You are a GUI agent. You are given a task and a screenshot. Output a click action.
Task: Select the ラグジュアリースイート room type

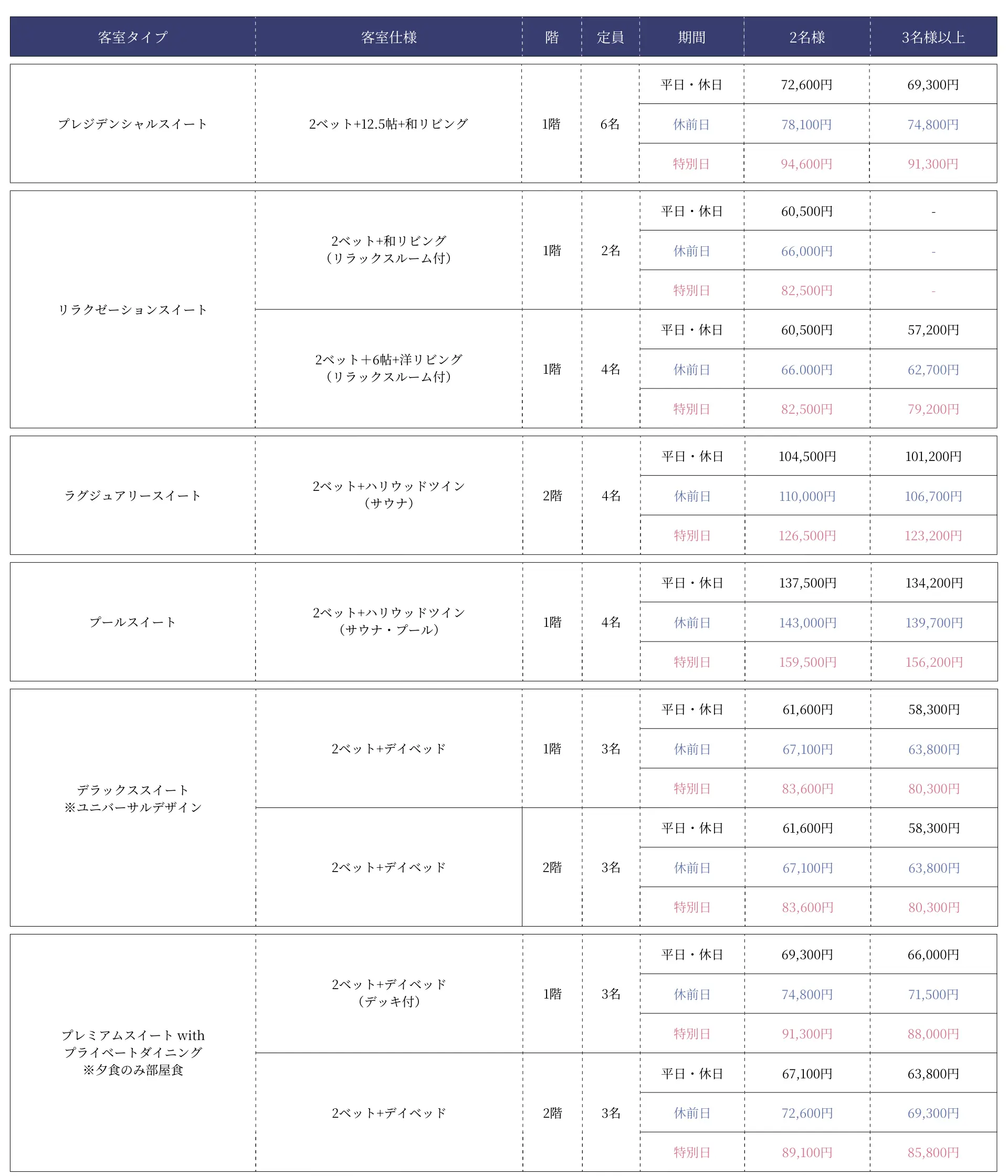[132, 496]
